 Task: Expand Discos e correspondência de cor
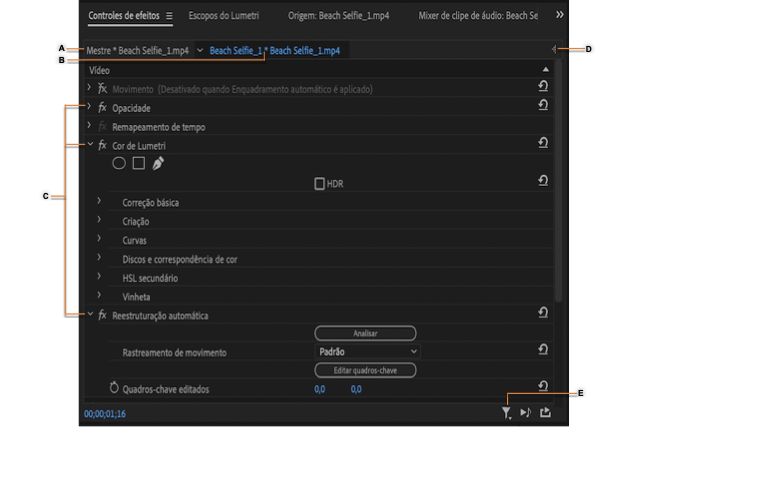[x=99, y=257]
